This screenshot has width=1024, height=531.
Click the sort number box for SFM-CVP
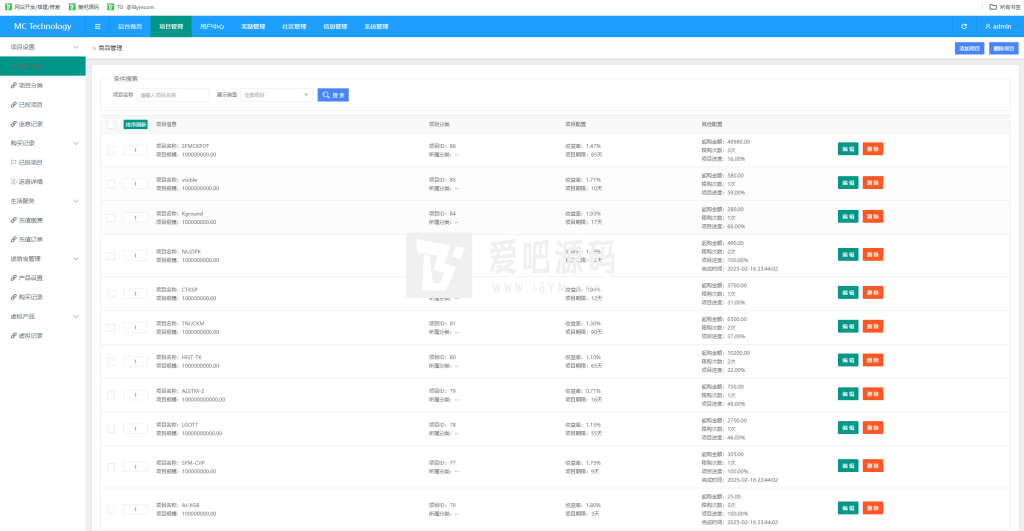[135, 467]
